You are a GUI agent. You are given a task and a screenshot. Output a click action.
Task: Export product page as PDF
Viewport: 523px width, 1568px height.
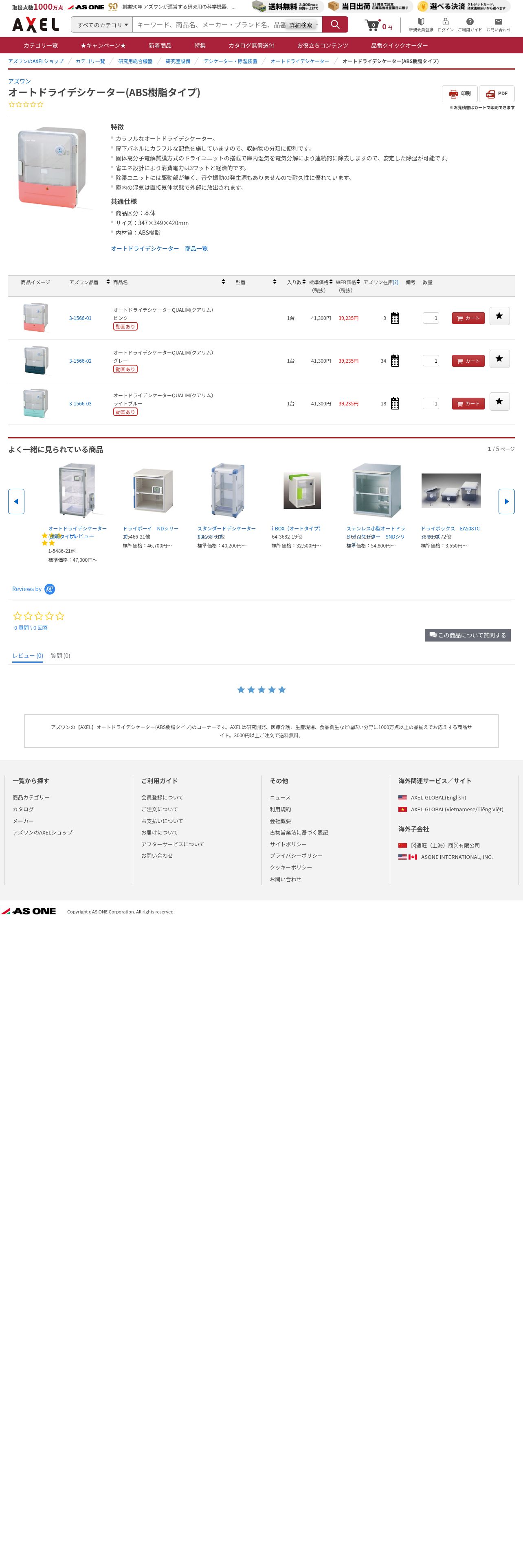pyautogui.click(x=497, y=94)
